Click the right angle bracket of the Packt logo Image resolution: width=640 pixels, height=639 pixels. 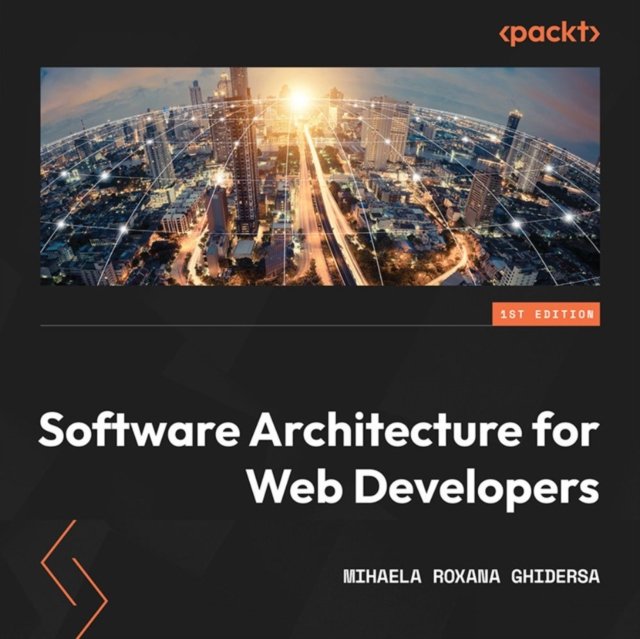coord(594,34)
